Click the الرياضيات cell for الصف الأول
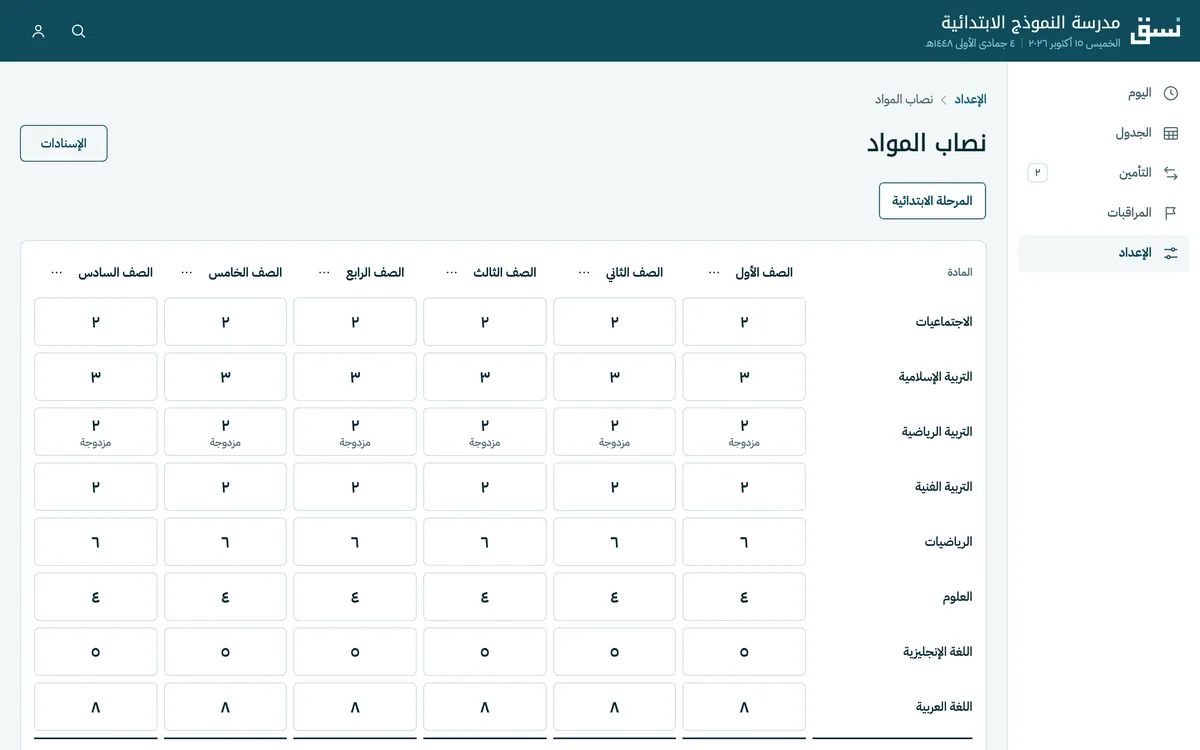Viewport: 1200px width, 750px height. click(x=744, y=542)
